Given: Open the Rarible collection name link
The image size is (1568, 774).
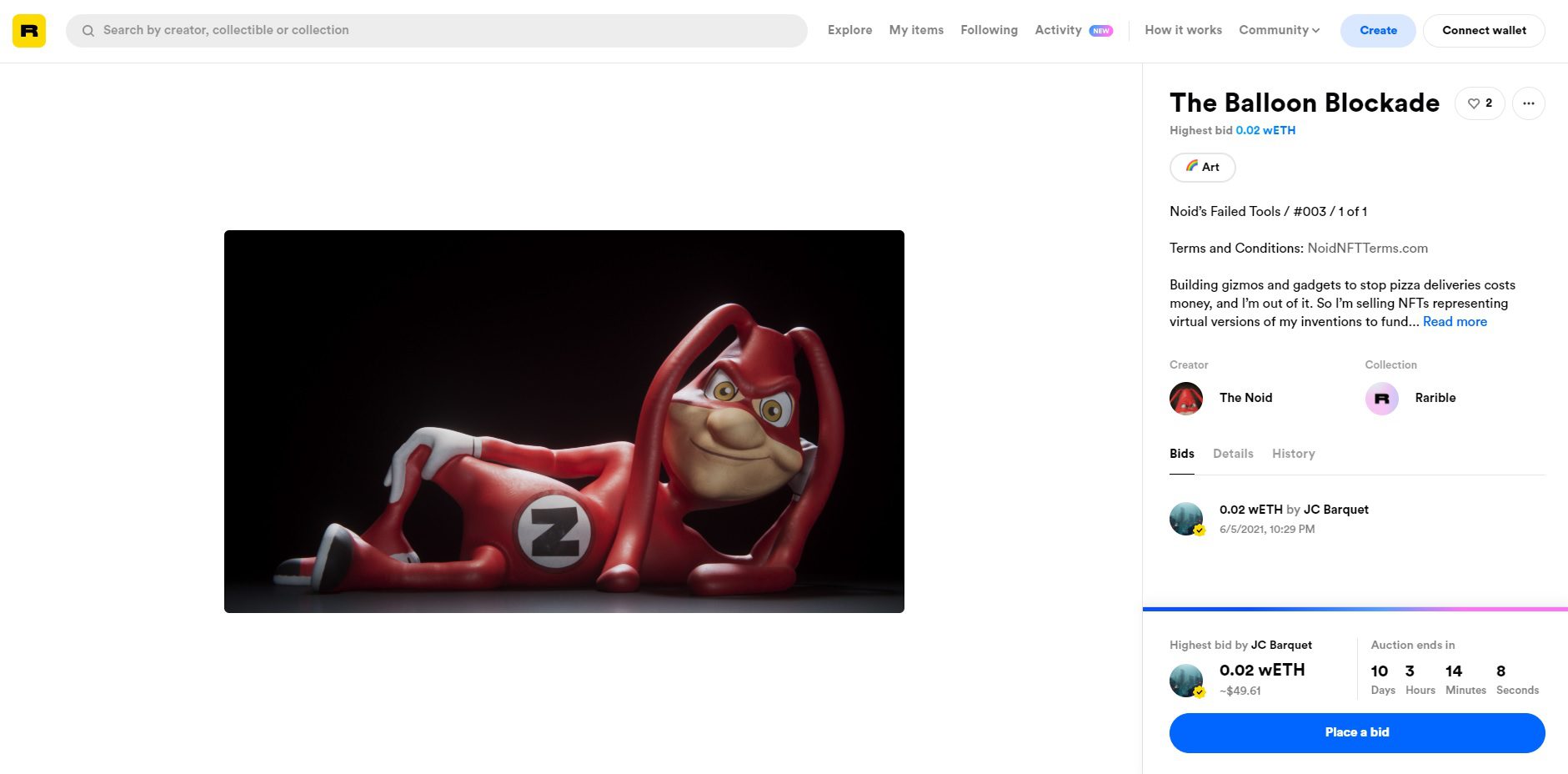Looking at the screenshot, I should coord(1435,398).
